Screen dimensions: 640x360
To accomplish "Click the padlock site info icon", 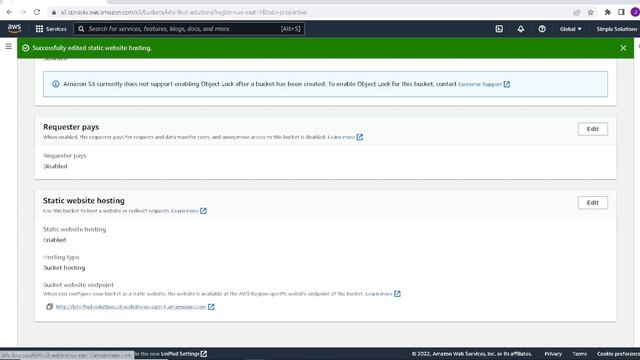I will [x=53, y=12].
